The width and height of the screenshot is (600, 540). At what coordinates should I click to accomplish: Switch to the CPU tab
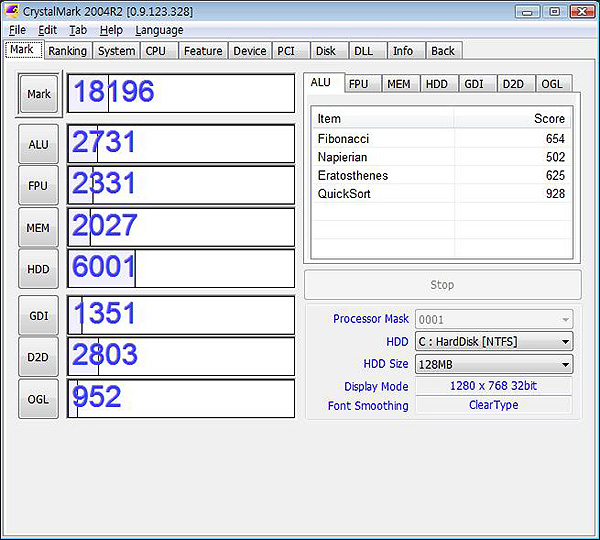(159, 51)
